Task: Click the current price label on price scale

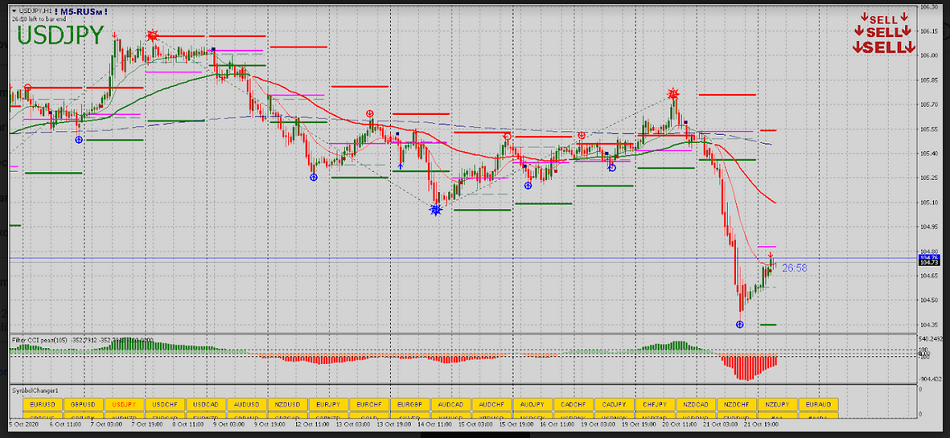Action: pyautogui.click(x=930, y=260)
